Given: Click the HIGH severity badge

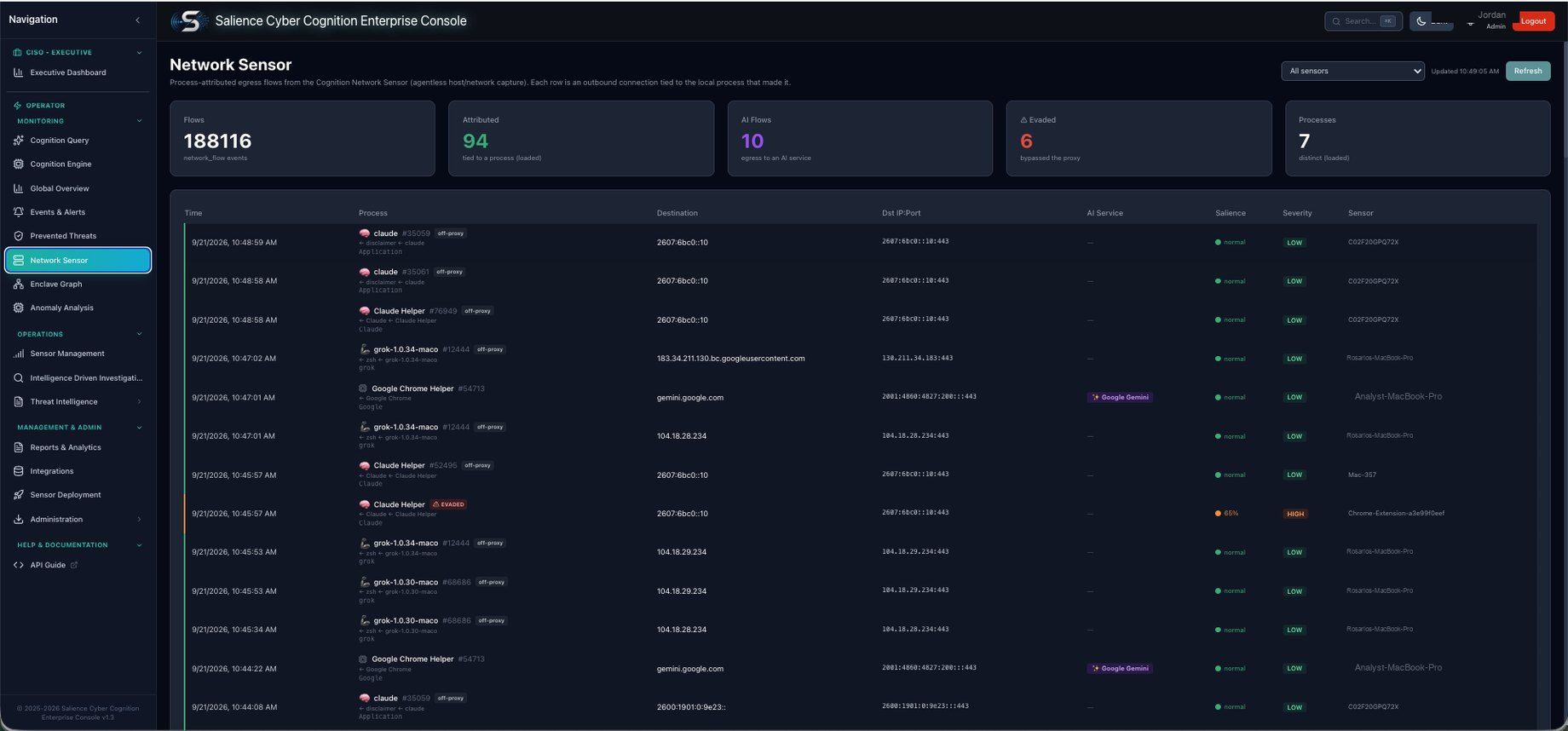Looking at the screenshot, I should [x=1295, y=514].
